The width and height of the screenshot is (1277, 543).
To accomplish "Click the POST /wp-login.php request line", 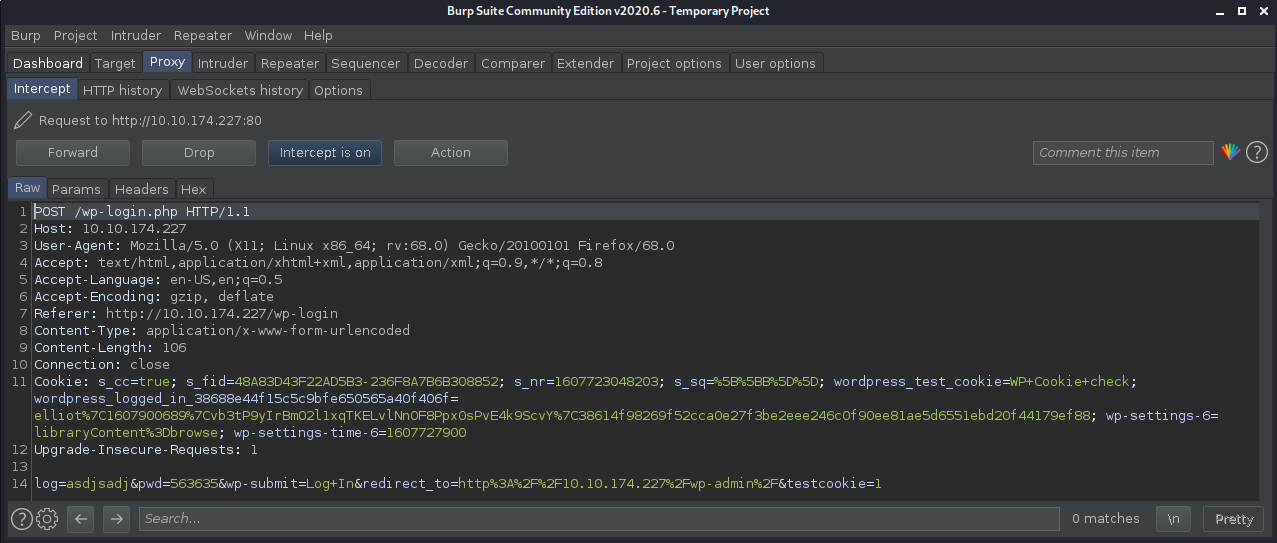I will 142,211.
